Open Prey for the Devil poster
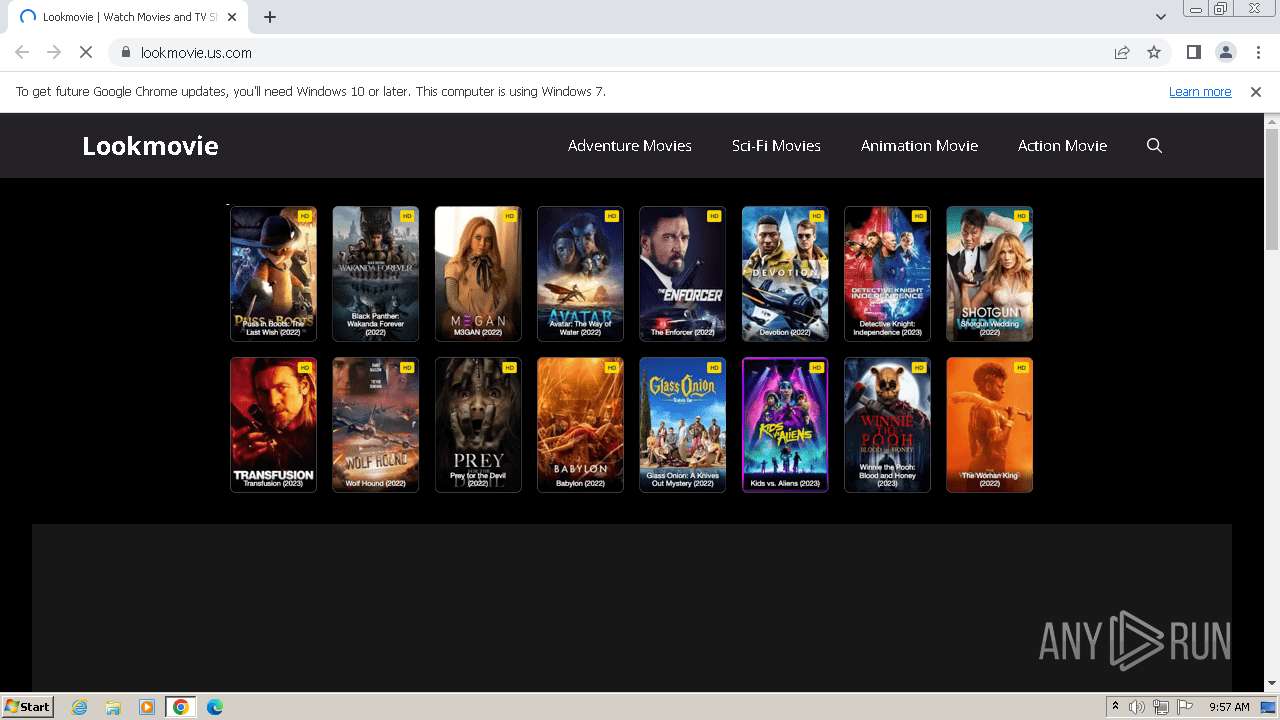 (478, 425)
